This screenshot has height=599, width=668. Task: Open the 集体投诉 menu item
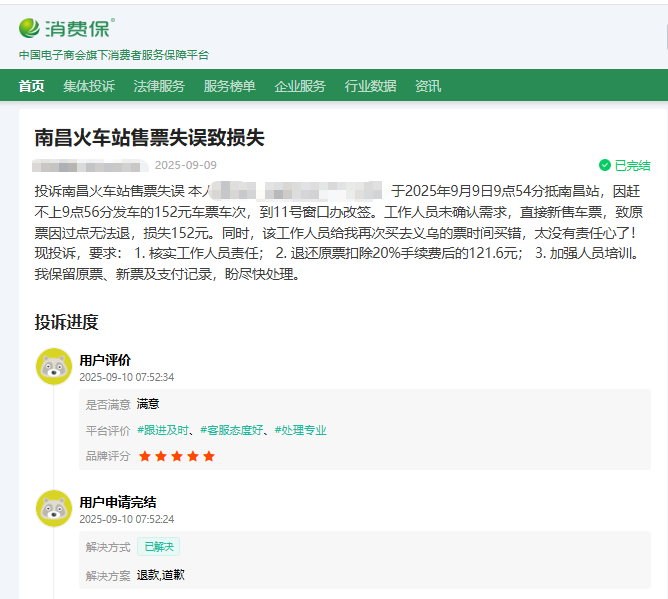tap(89, 86)
